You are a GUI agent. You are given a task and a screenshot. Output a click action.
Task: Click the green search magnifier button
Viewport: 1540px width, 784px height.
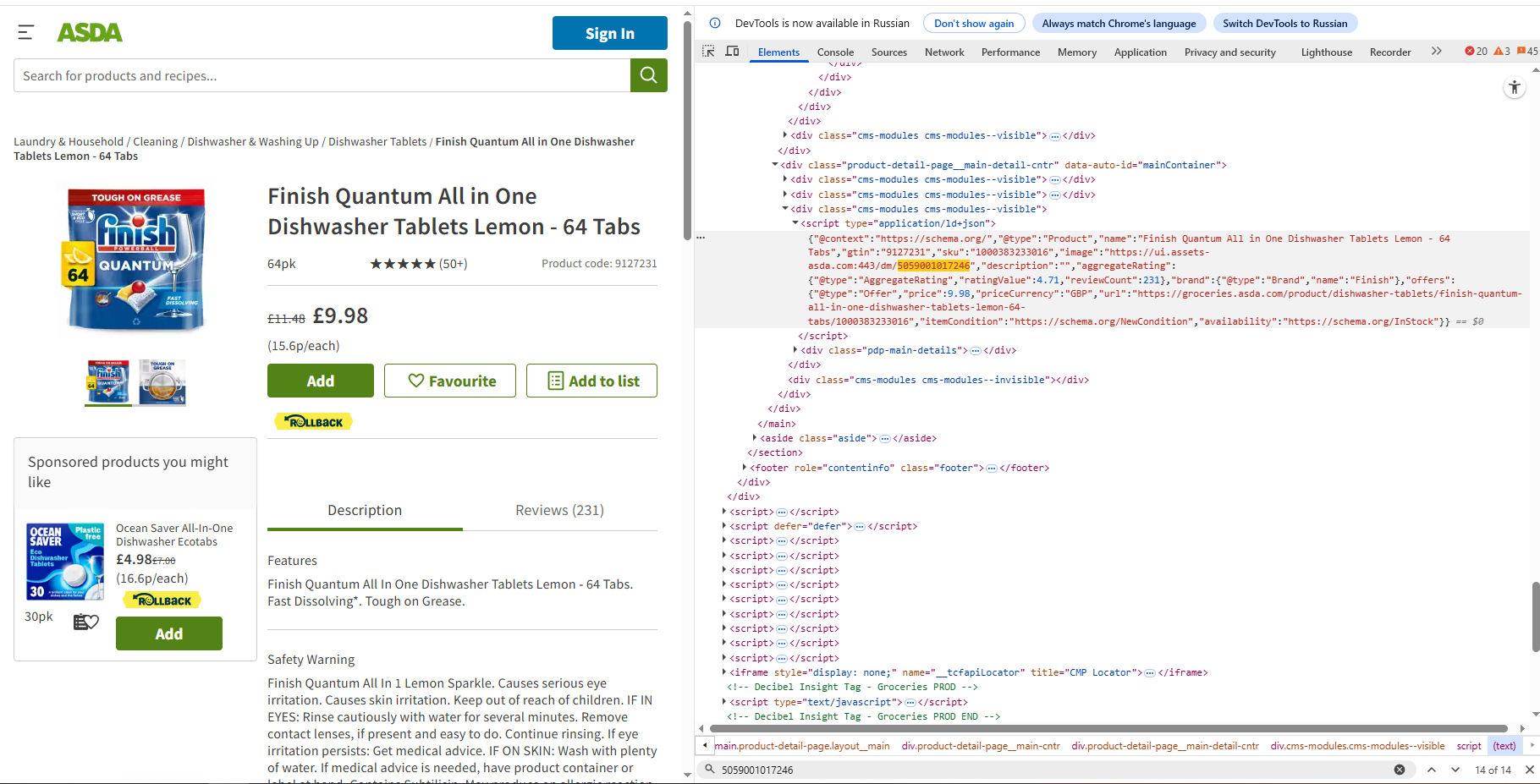[x=649, y=75]
